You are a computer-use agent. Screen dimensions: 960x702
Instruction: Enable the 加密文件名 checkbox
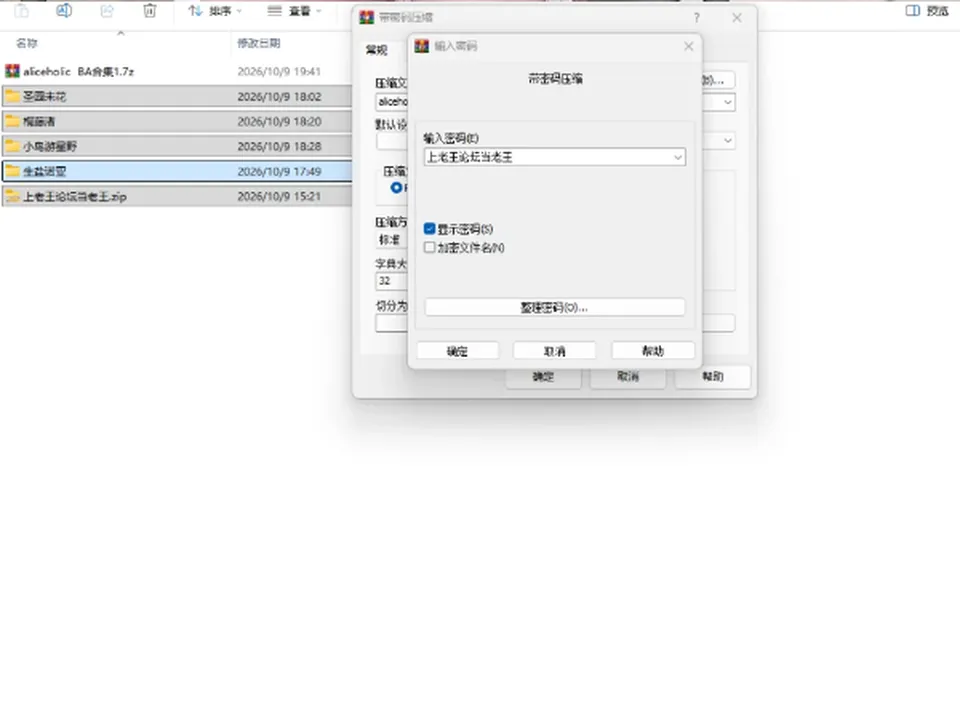pyautogui.click(x=429, y=247)
